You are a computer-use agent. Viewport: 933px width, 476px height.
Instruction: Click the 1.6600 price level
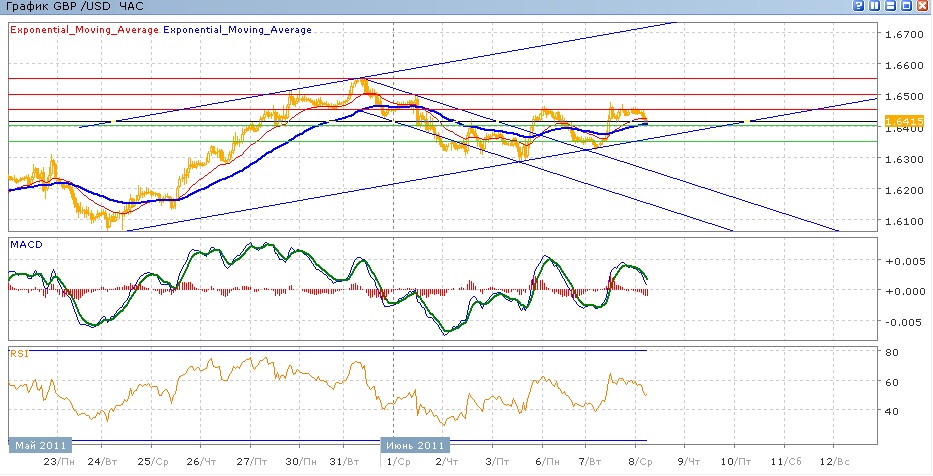905,65
